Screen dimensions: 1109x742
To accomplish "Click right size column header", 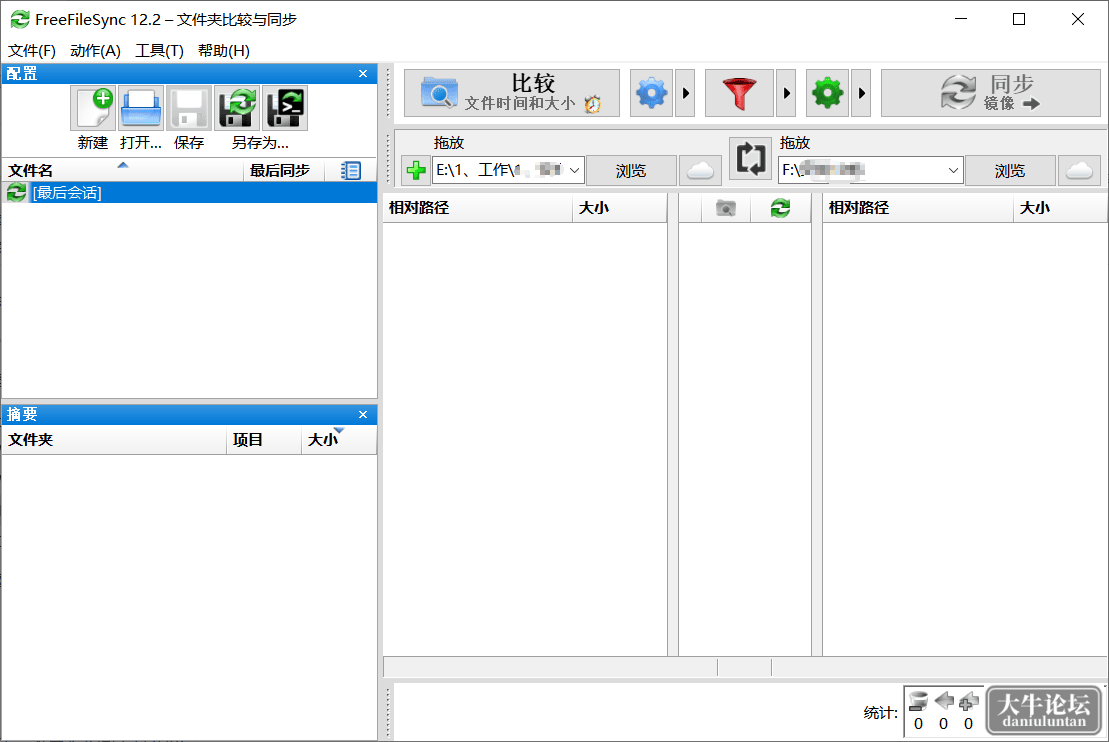I will 1060,208.
